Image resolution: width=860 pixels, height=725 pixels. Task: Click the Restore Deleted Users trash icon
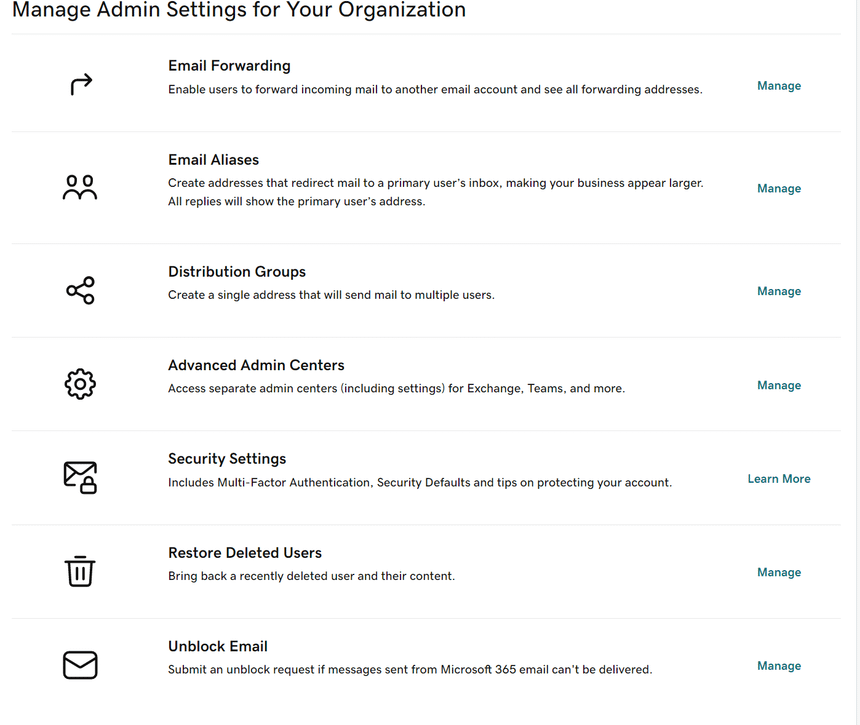pyautogui.click(x=80, y=571)
